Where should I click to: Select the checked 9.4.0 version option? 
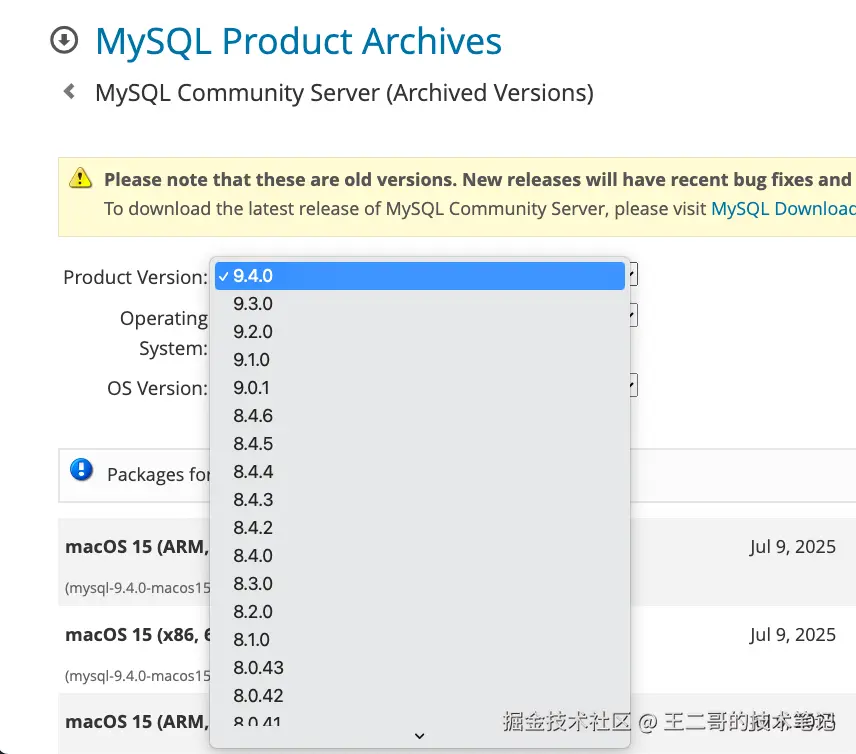419,276
